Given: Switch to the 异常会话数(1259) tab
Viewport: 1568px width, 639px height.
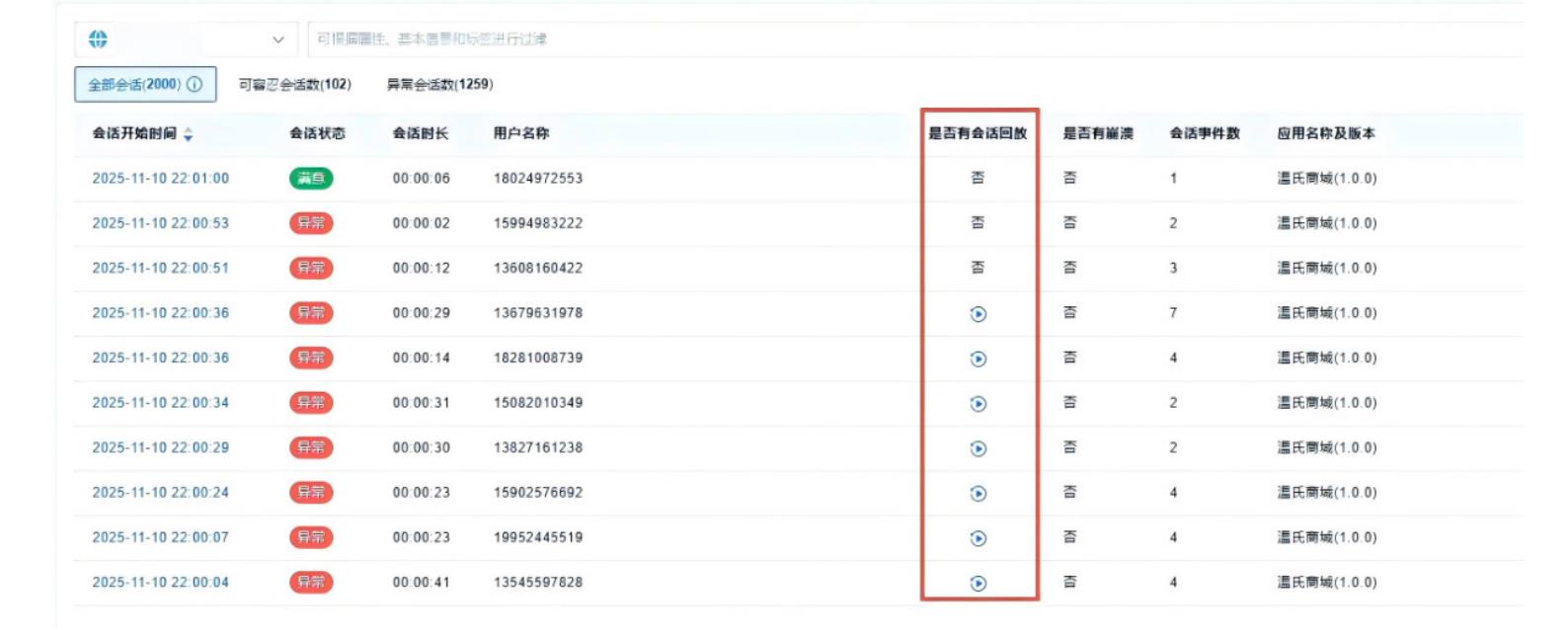Looking at the screenshot, I should 439,85.
